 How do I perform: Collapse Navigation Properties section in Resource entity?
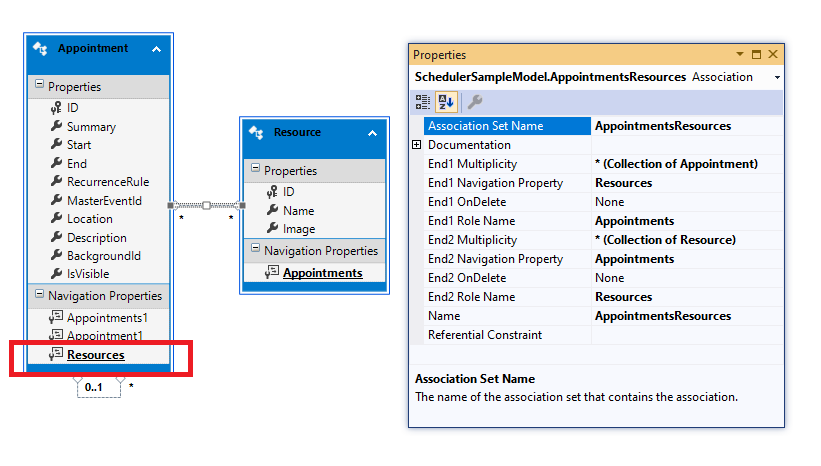tap(256, 248)
